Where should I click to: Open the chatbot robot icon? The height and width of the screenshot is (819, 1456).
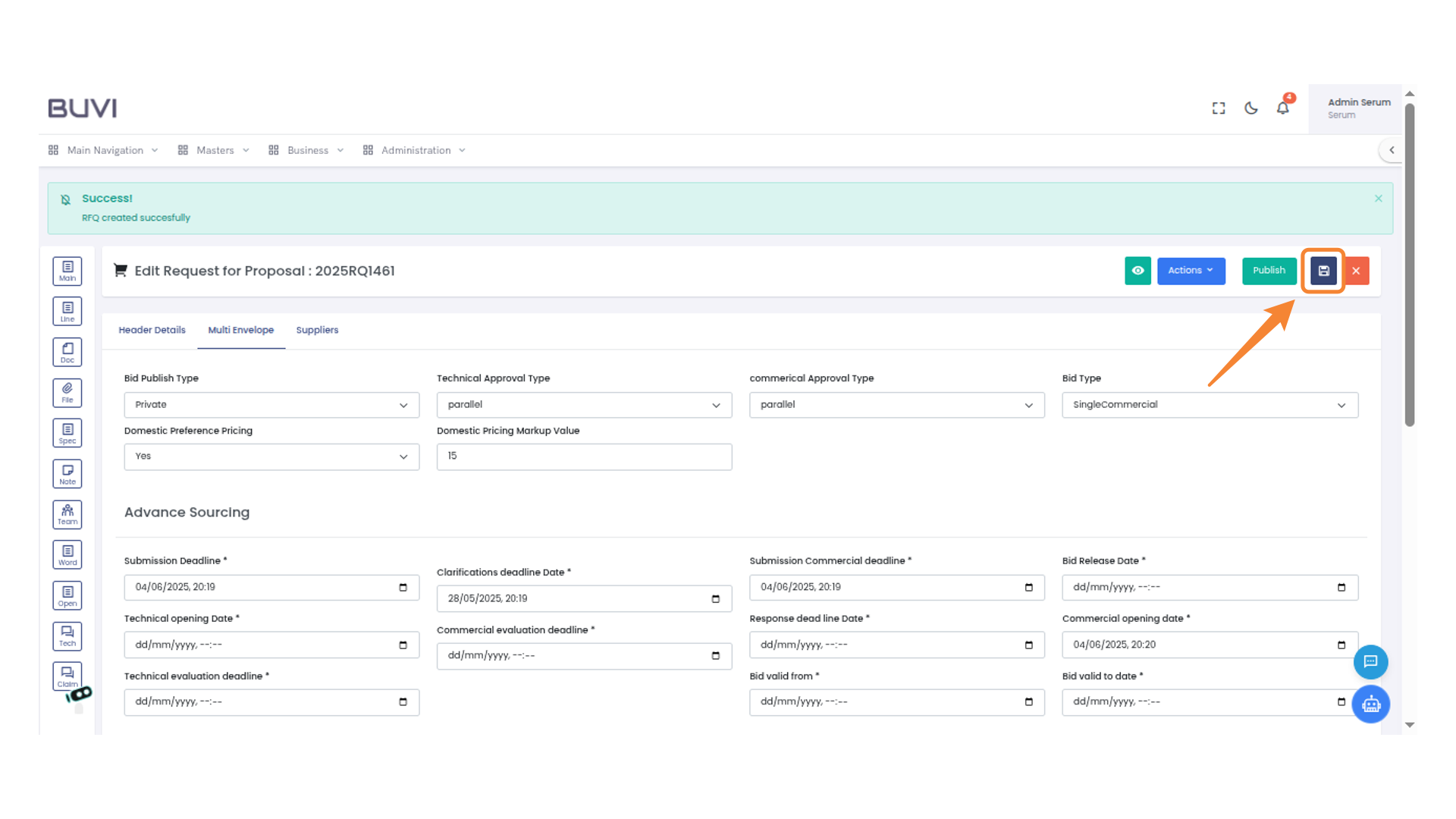[1370, 704]
